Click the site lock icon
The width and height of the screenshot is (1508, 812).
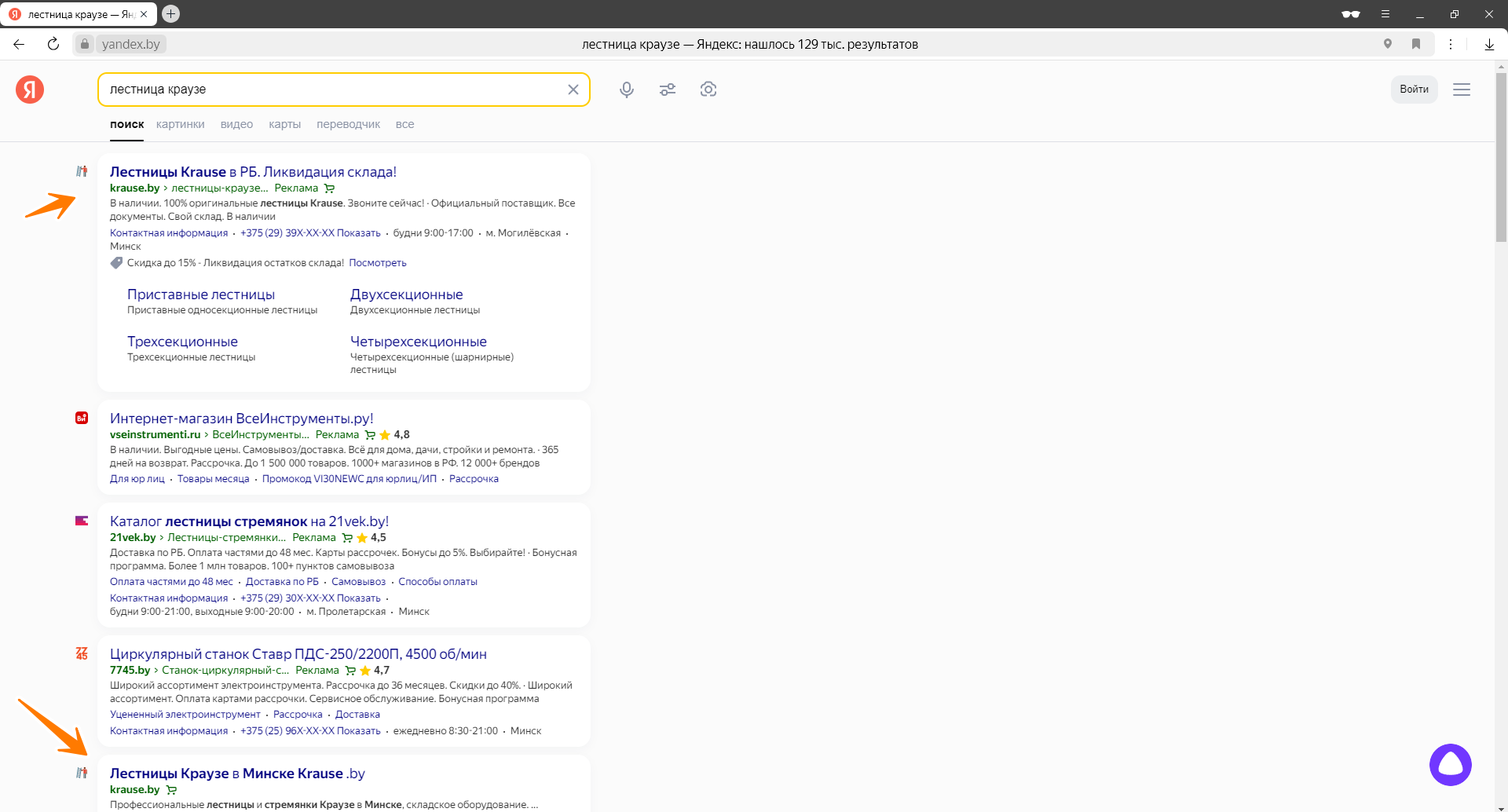pyautogui.click(x=85, y=44)
